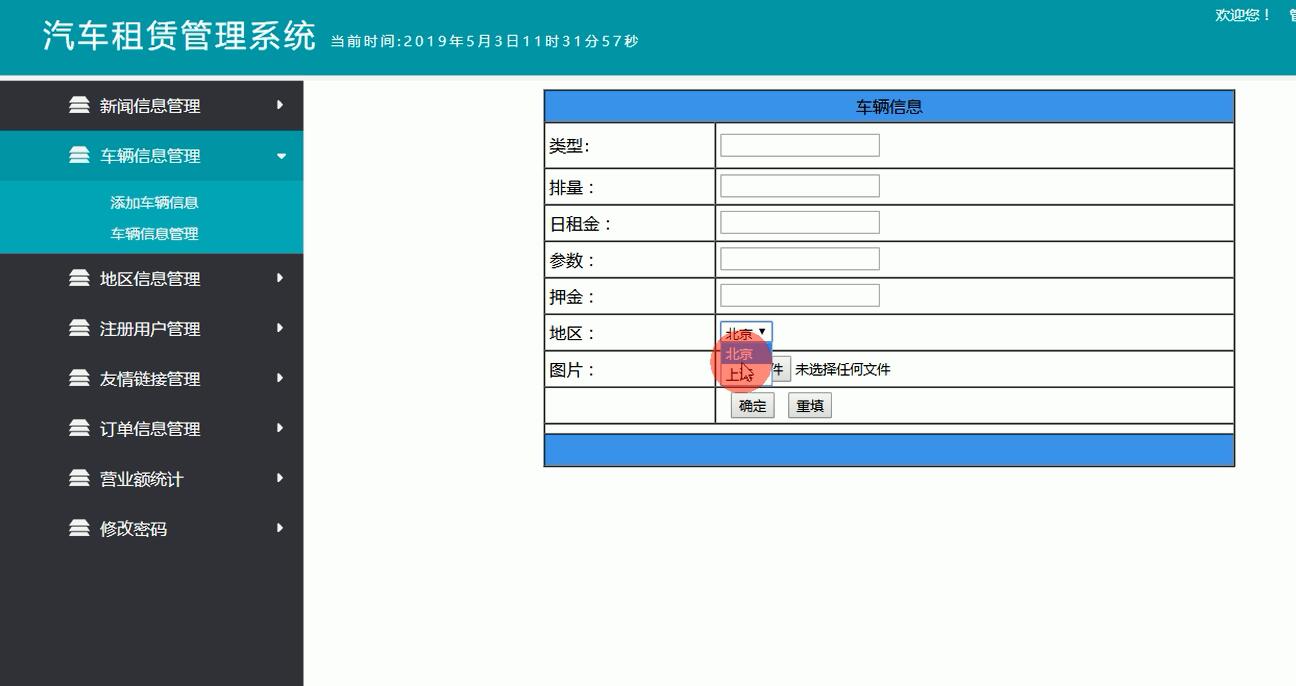Image resolution: width=1296 pixels, height=686 pixels.
Task: Open the 地区信息管理 menu
Action: pos(151,279)
